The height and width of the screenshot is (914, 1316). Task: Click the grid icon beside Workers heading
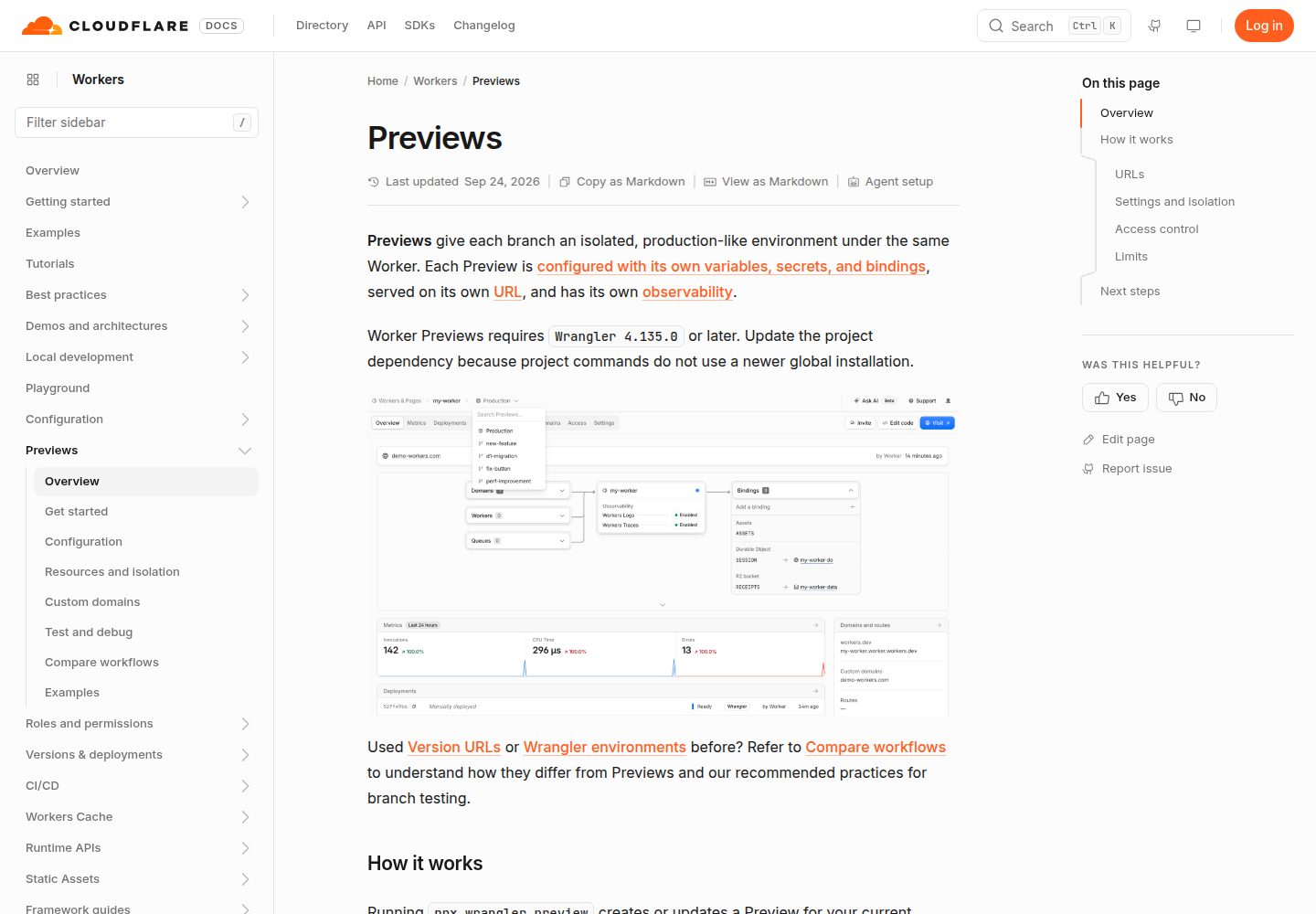coord(33,80)
